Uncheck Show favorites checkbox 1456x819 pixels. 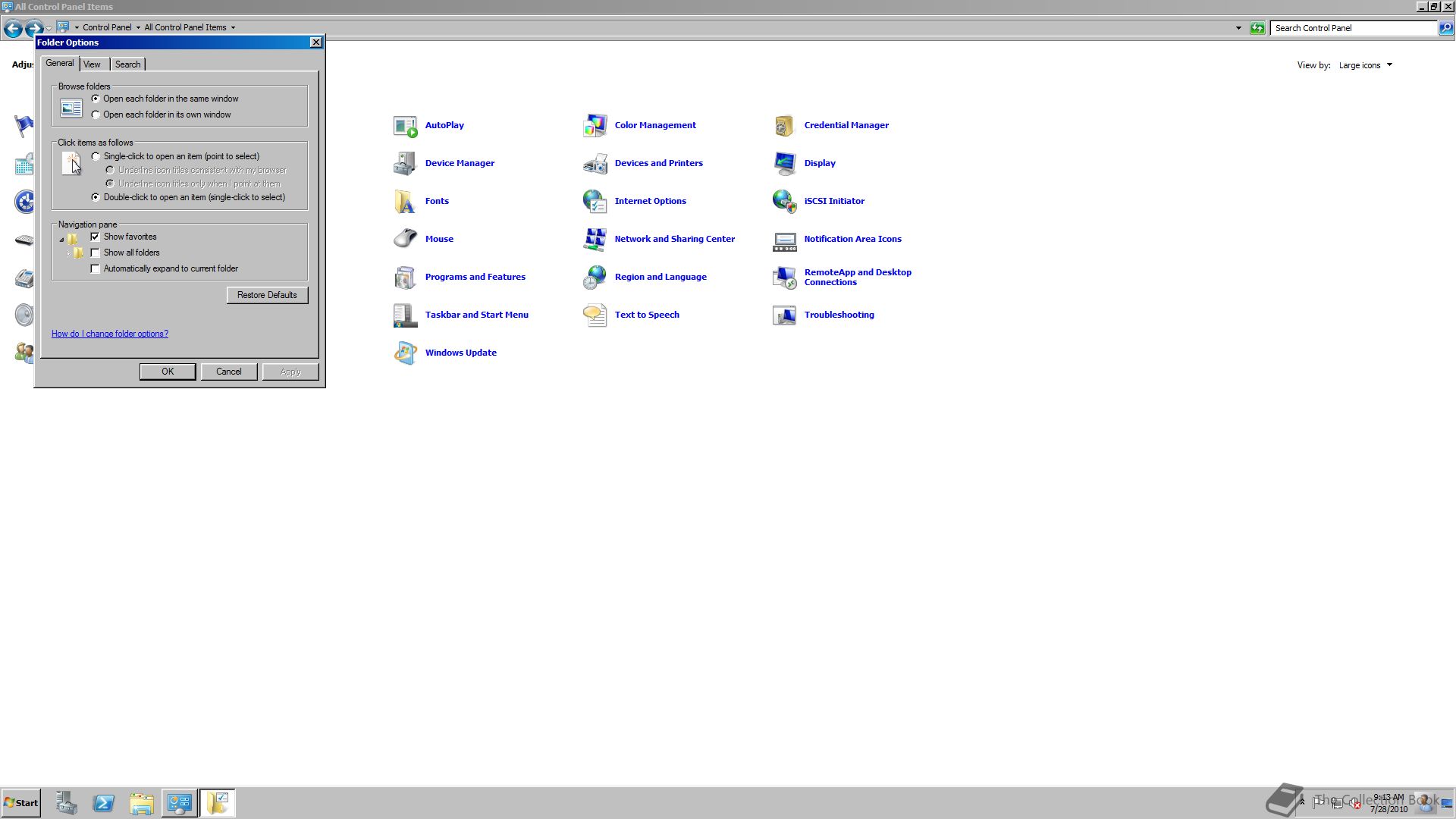(x=95, y=237)
